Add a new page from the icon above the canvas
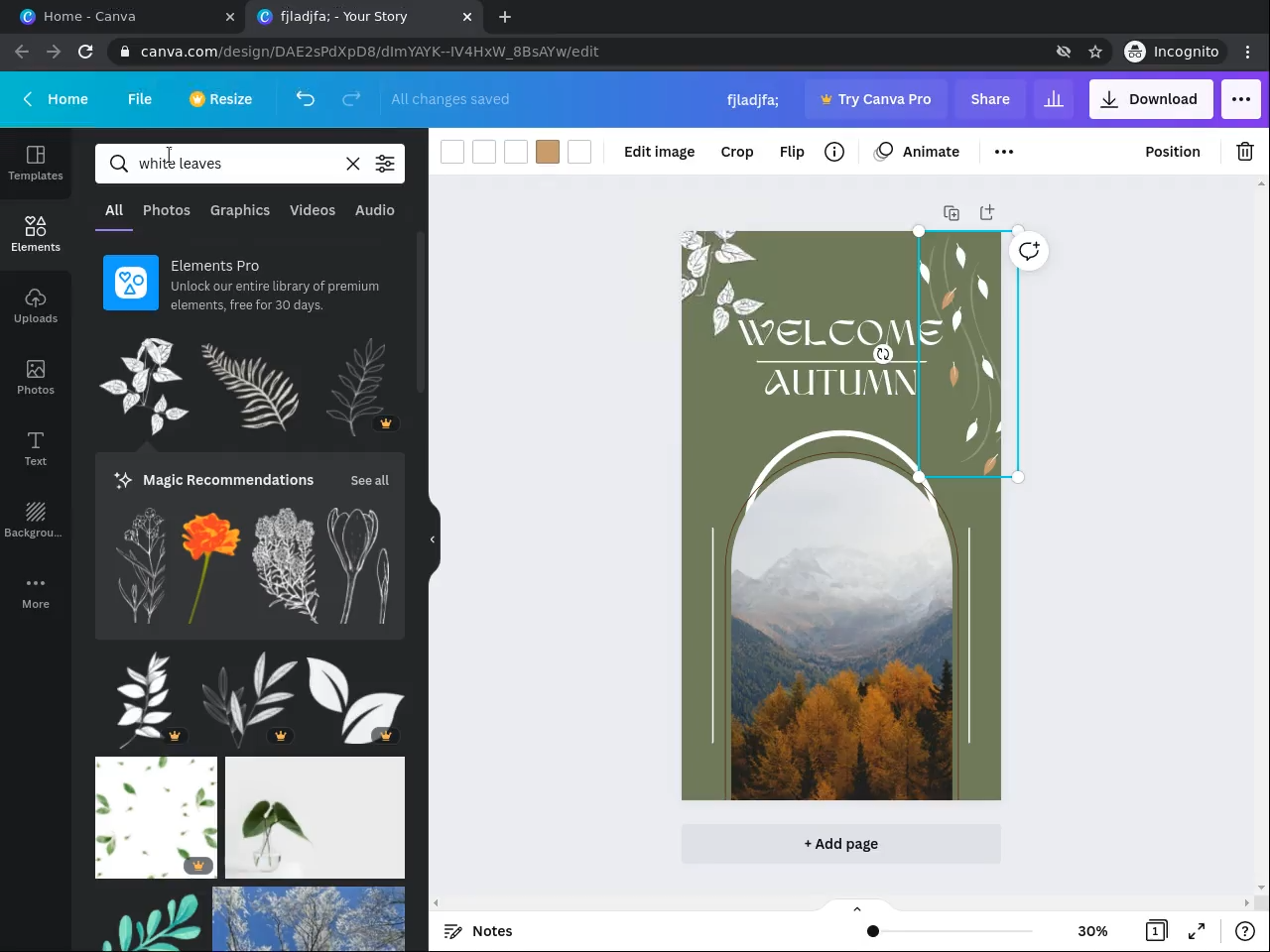 click(986, 212)
